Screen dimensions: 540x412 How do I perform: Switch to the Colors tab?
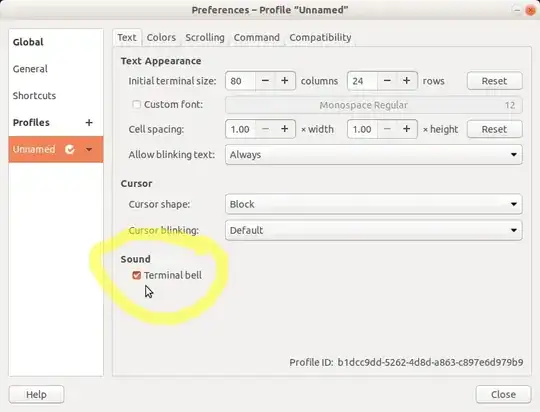(x=161, y=37)
